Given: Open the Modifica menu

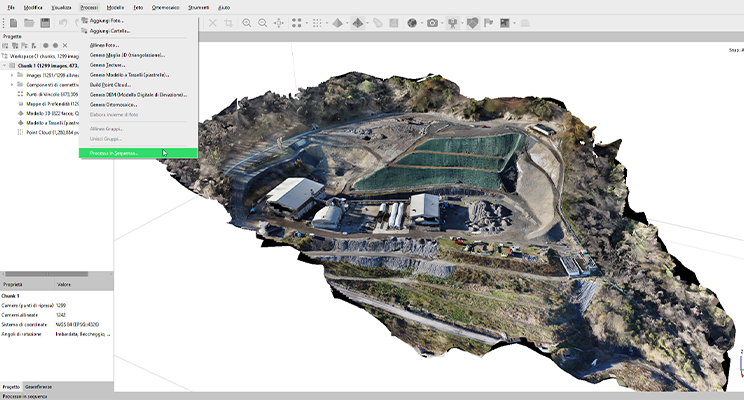Looking at the screenshot, I should (33, 8).
